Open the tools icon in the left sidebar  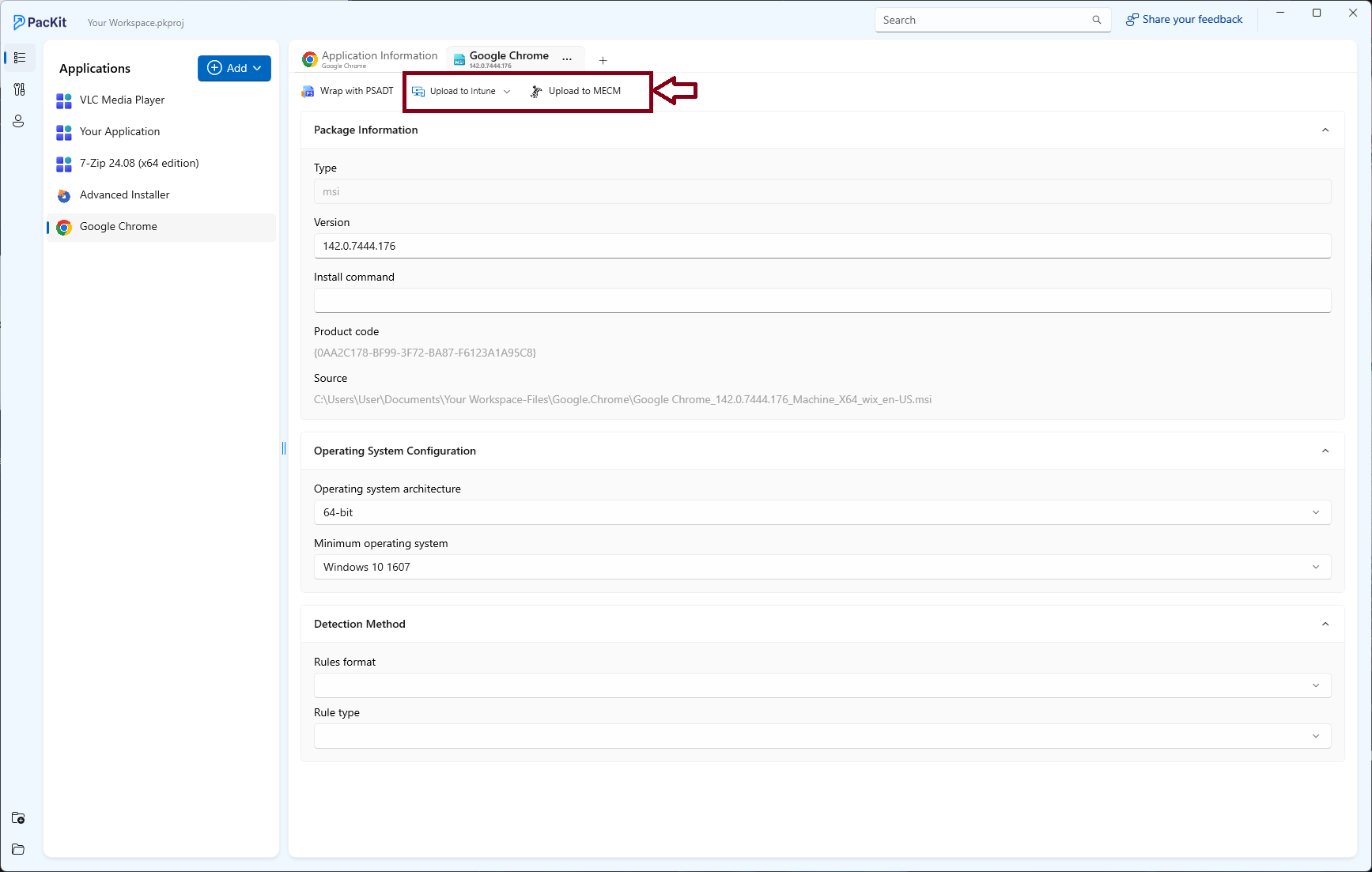[18, 89]
